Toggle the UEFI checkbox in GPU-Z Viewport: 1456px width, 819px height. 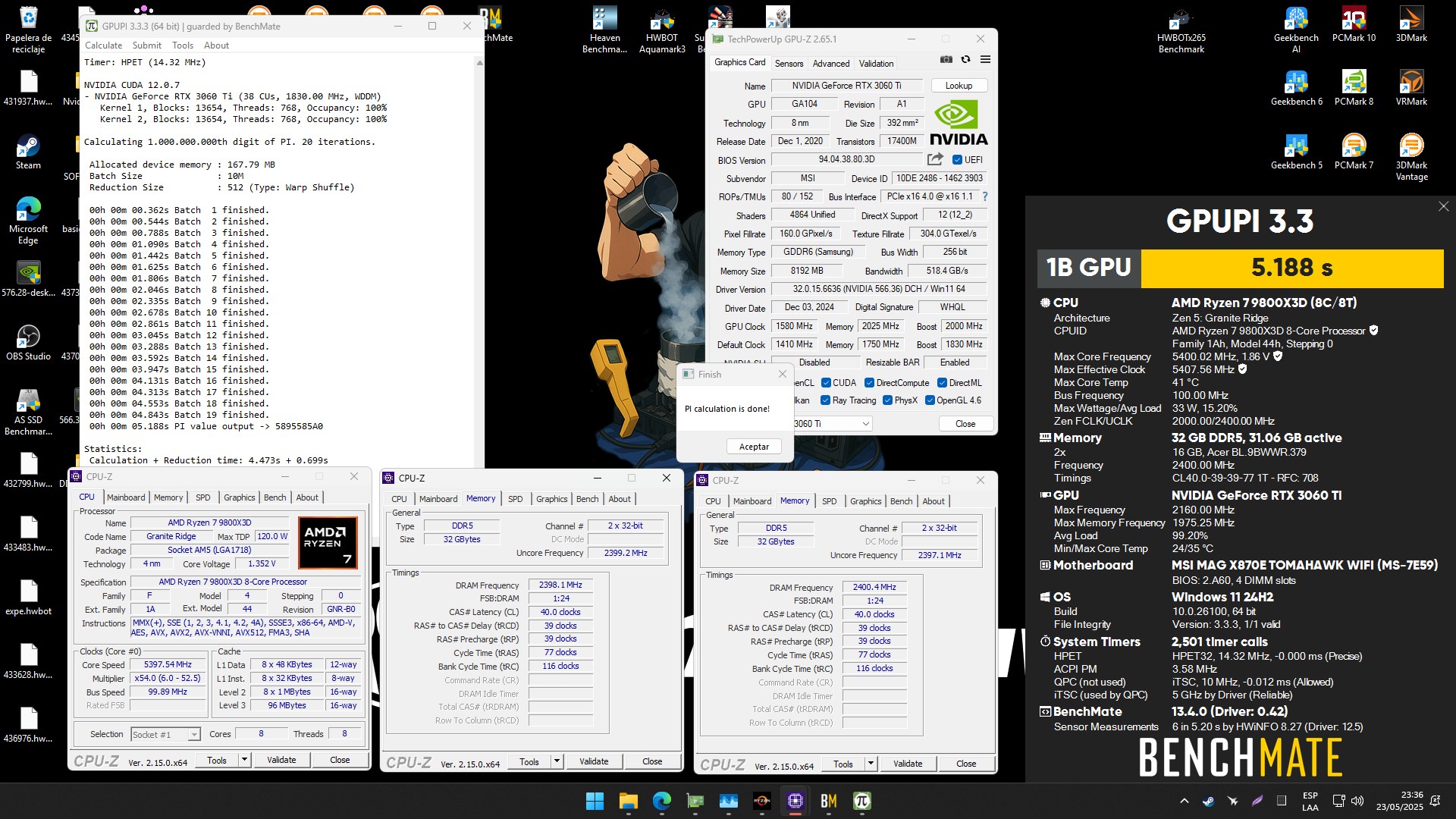point(957,160)
